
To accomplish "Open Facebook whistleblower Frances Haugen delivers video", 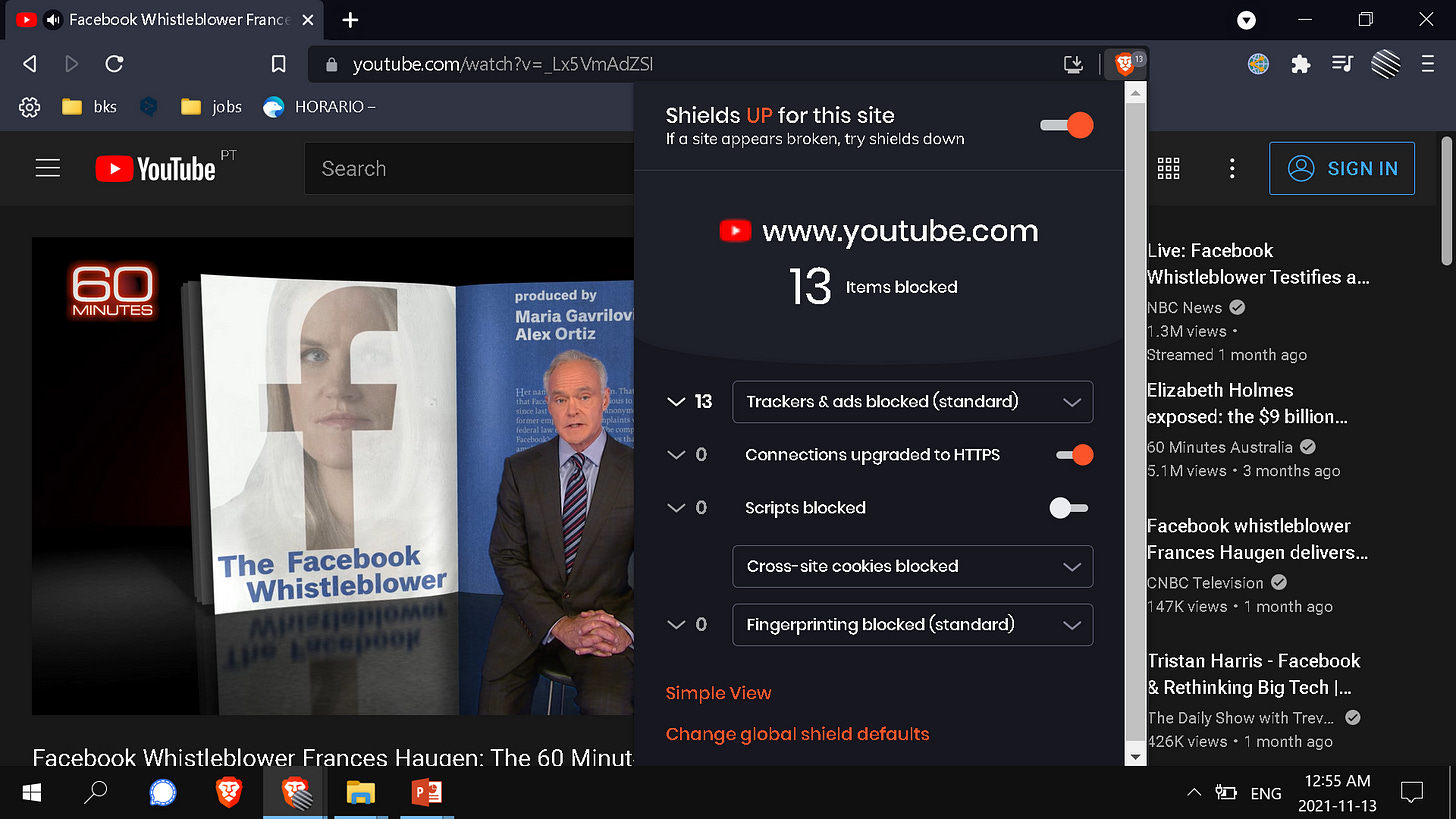I will [x=1258, y=539].
